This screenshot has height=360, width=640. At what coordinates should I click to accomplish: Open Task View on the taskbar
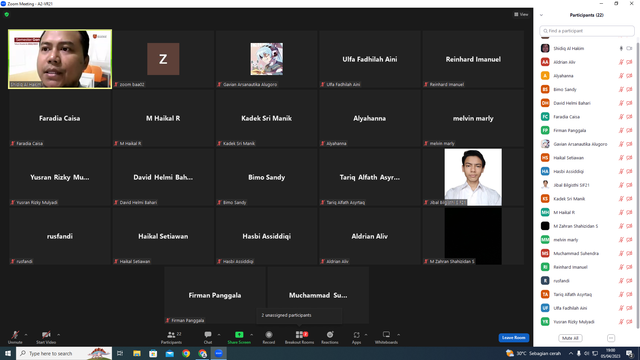coord(120,353)
